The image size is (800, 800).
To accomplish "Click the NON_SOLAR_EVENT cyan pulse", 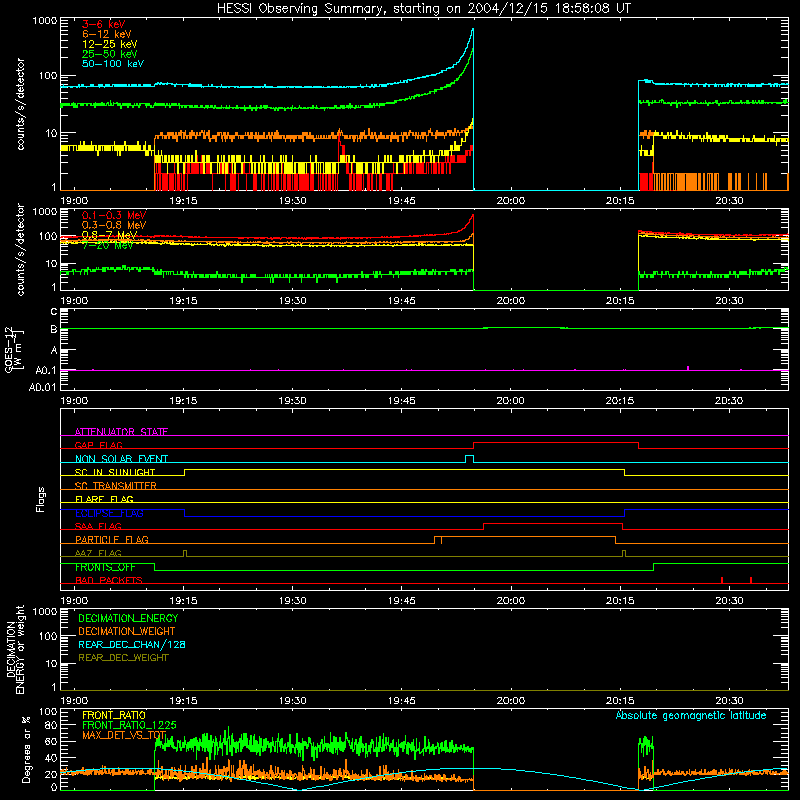I will point(469,458).
